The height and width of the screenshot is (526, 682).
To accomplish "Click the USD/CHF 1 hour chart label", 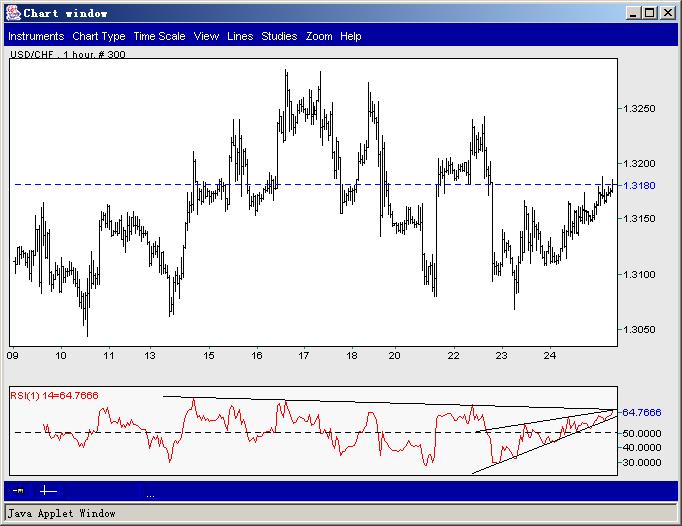I will [67, 55].
